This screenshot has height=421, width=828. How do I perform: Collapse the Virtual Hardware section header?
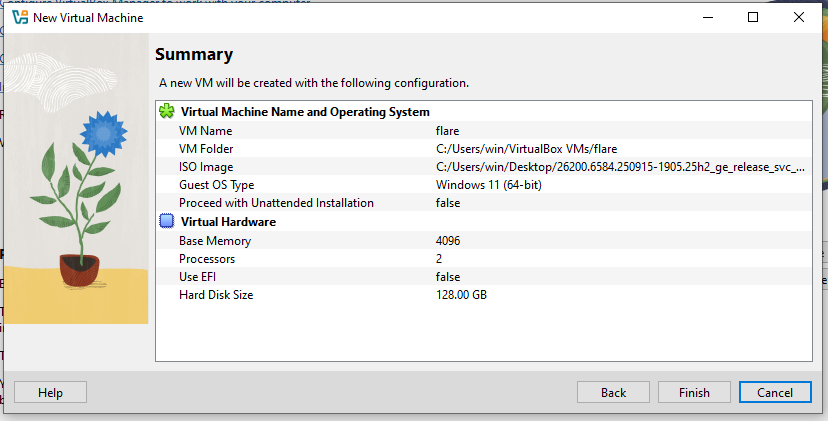[228, 222]
